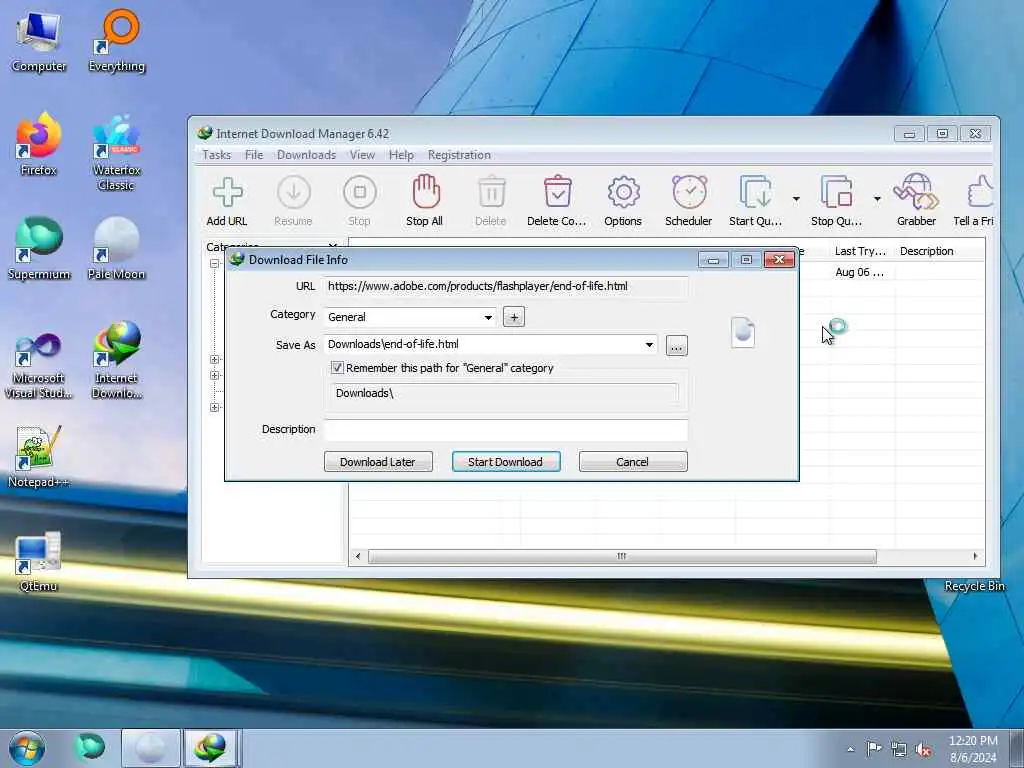Close the Categories panel with X
The height and width of the screenshot is (768, 1024).
(333, 246)
